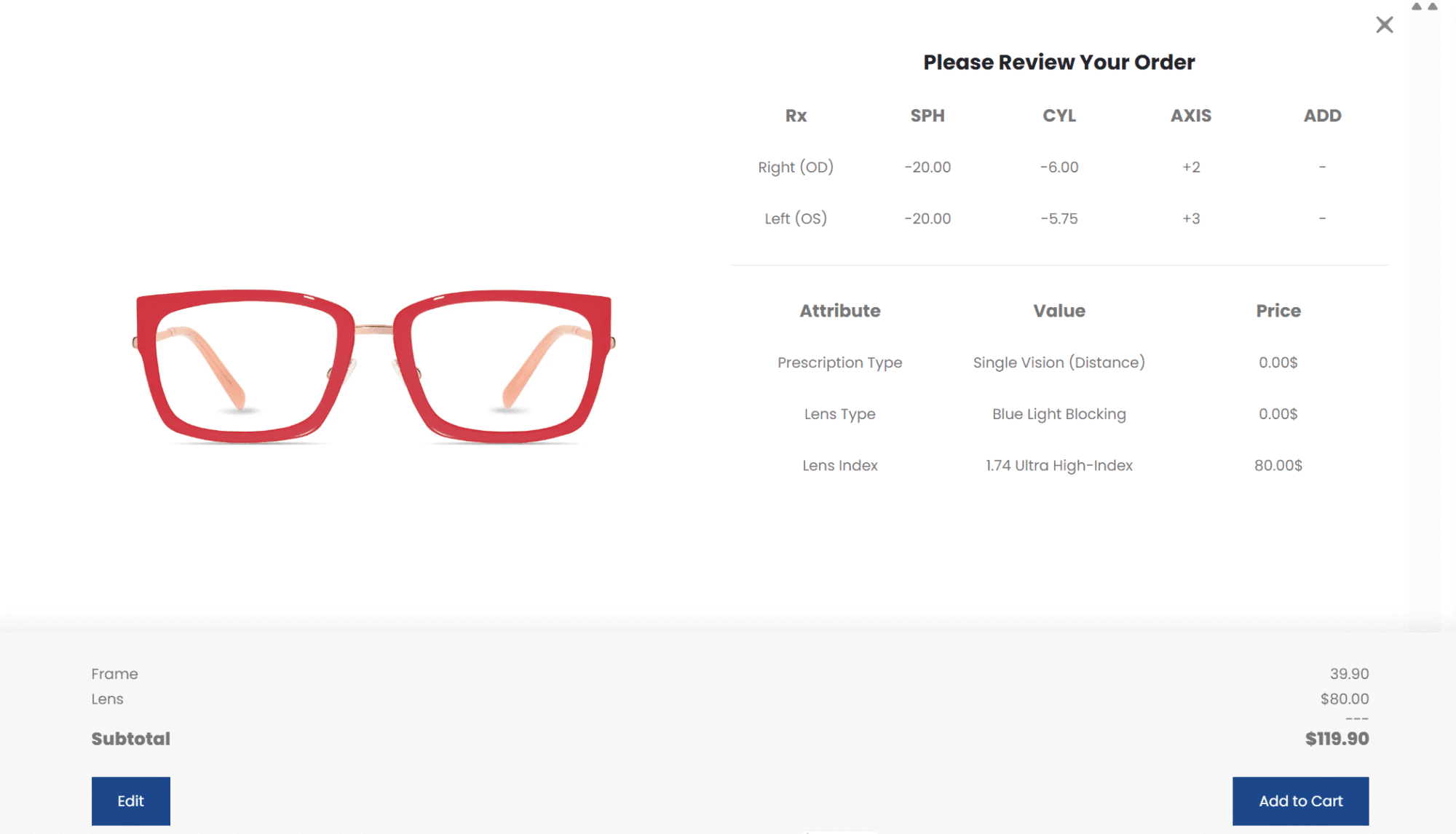This screenshot has height=834, width=1456.
Task: Click the rightmost scrollbar up arrow
Action: pos(1433,7)
